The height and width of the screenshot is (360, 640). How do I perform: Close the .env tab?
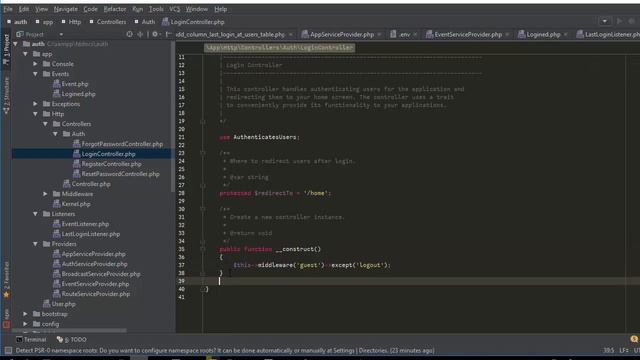pyautogui.click(x=415, y=35)
